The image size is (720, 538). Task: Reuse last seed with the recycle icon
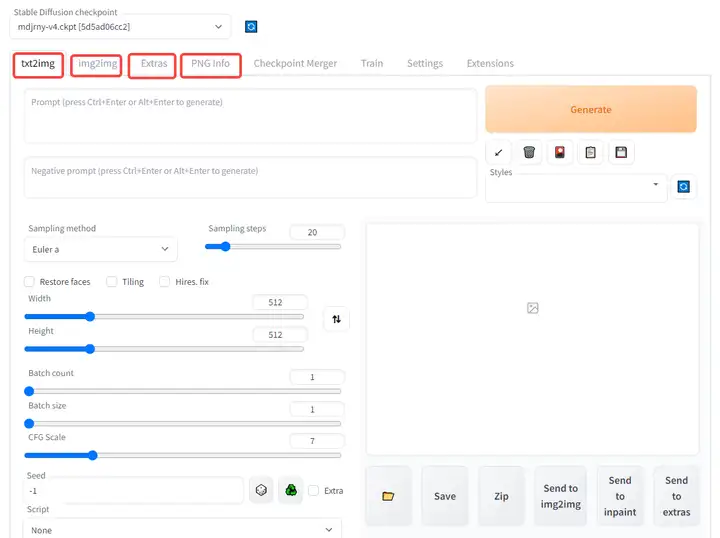[291, 490]
